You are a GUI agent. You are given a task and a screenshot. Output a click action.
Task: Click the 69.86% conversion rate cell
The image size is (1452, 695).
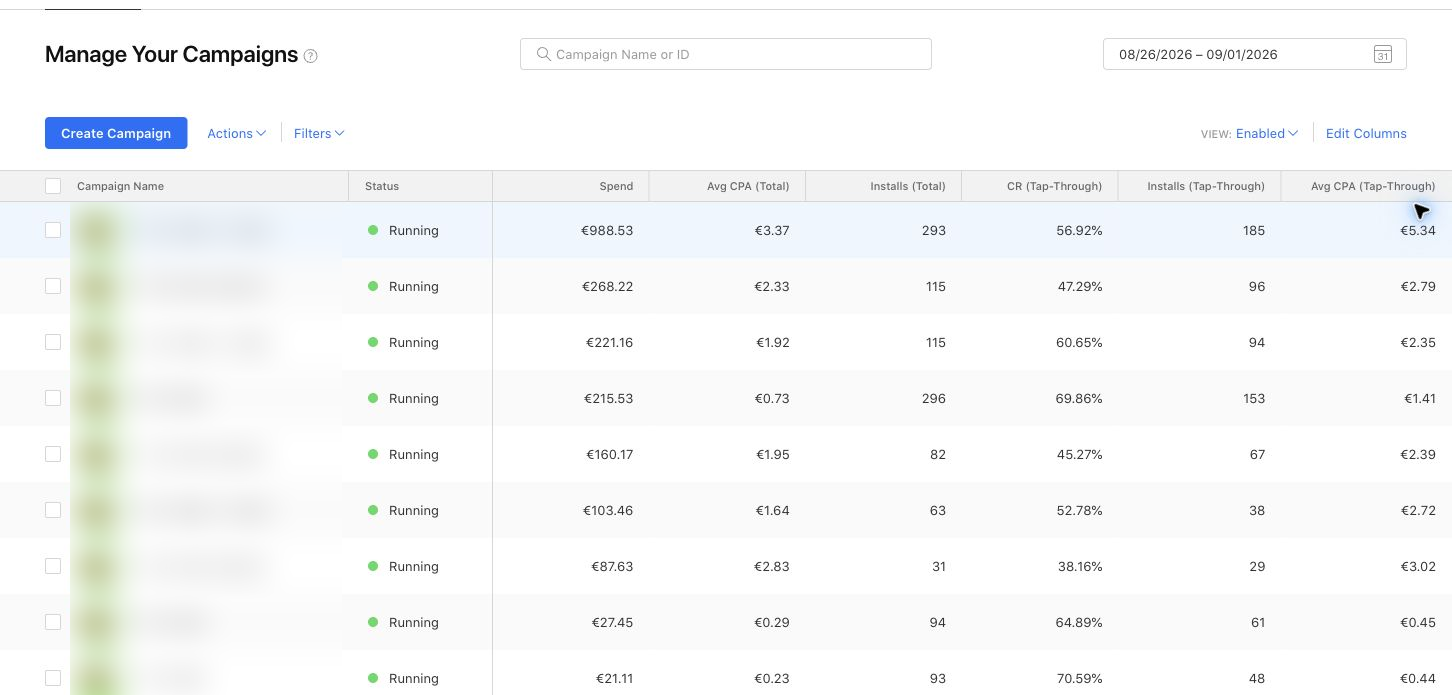point(1079,398)
